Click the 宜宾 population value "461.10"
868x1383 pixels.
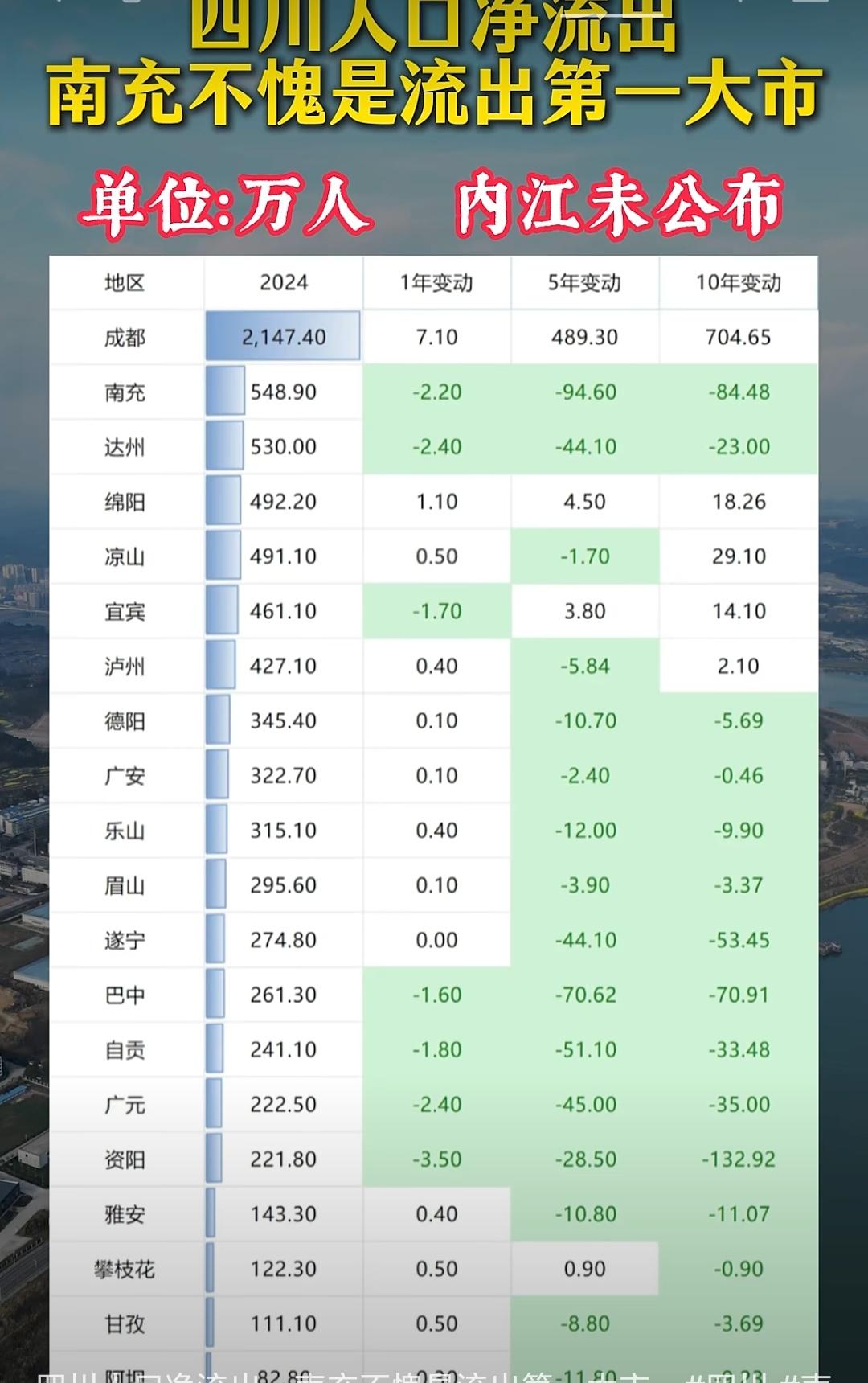click(x=284, y=610)
